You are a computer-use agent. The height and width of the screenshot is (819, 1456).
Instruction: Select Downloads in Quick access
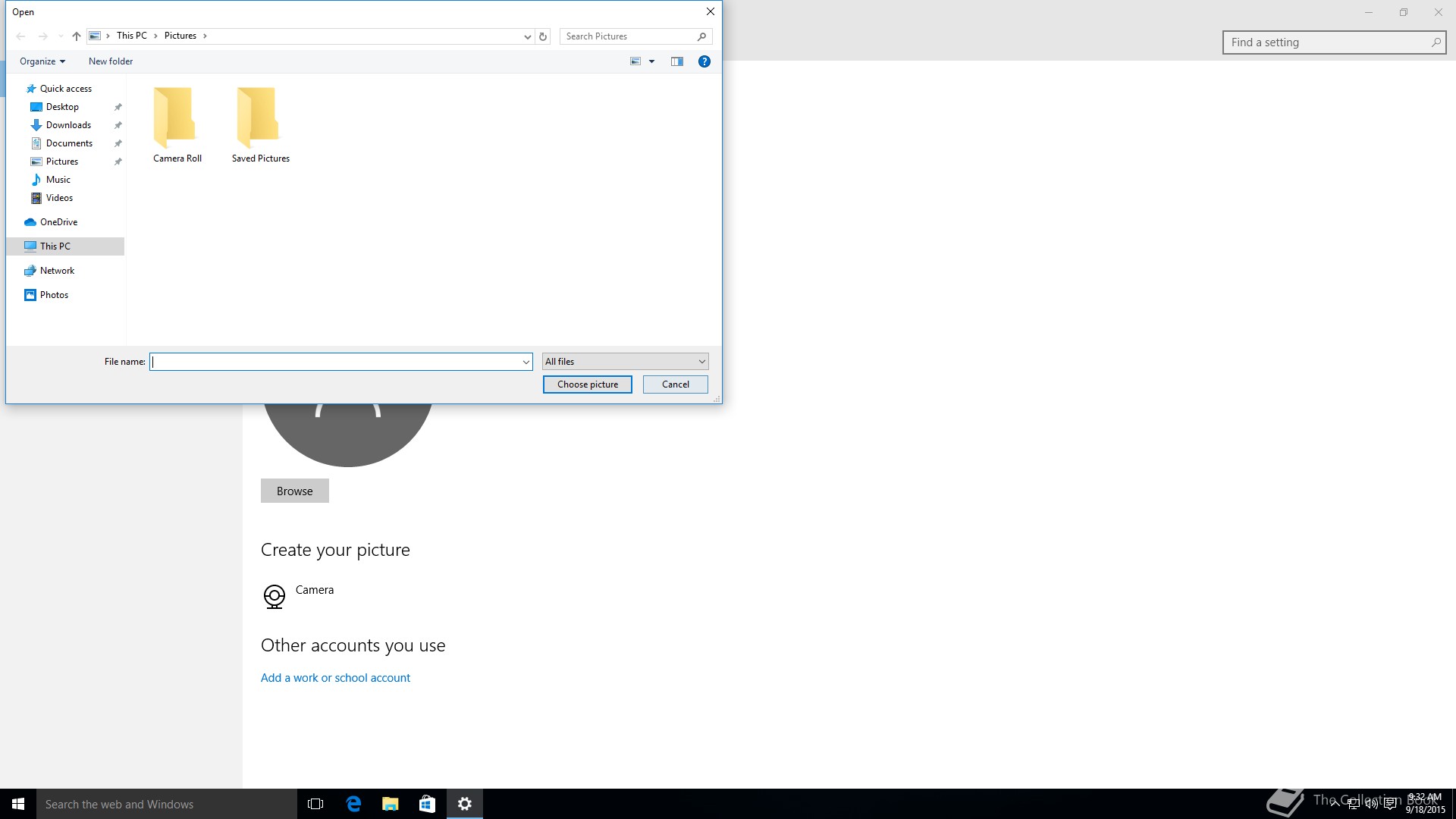point(68,125)
